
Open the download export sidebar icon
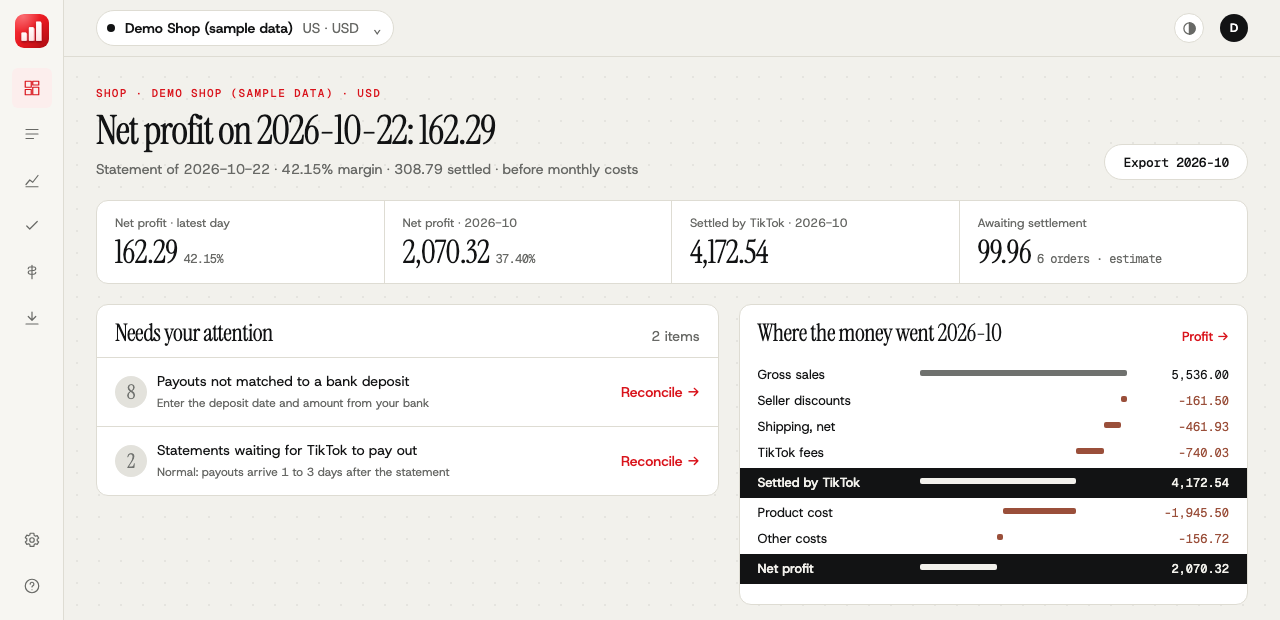[32, 318]
